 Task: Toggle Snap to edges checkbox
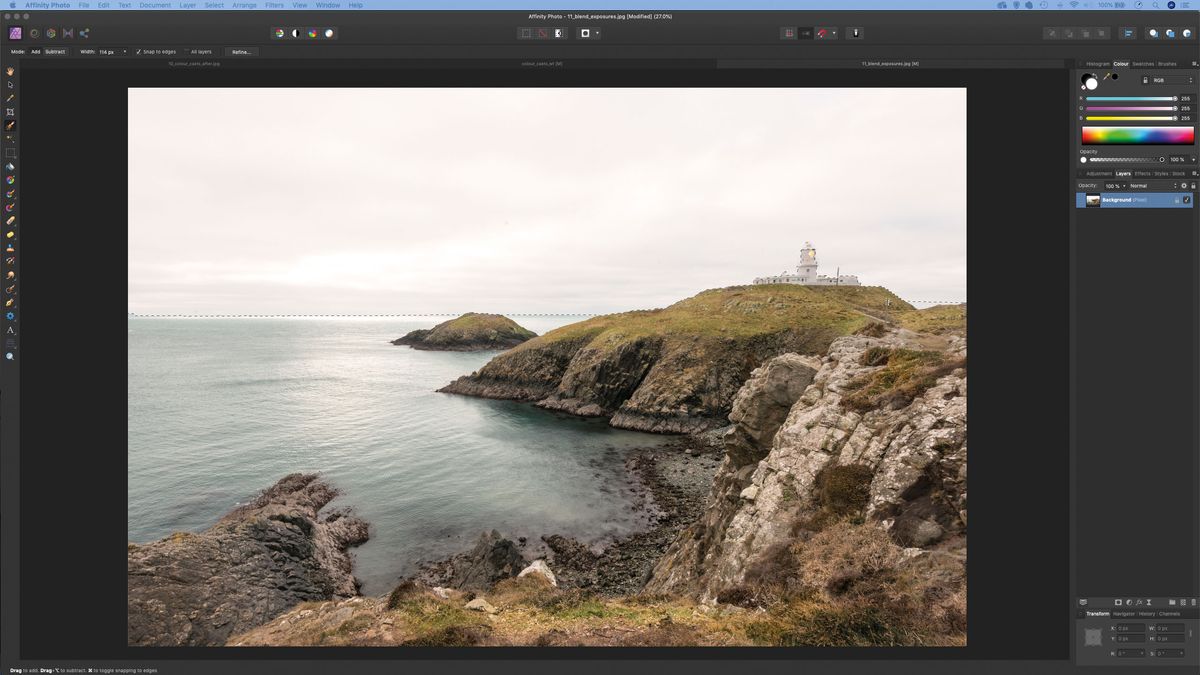click(138, 51)
